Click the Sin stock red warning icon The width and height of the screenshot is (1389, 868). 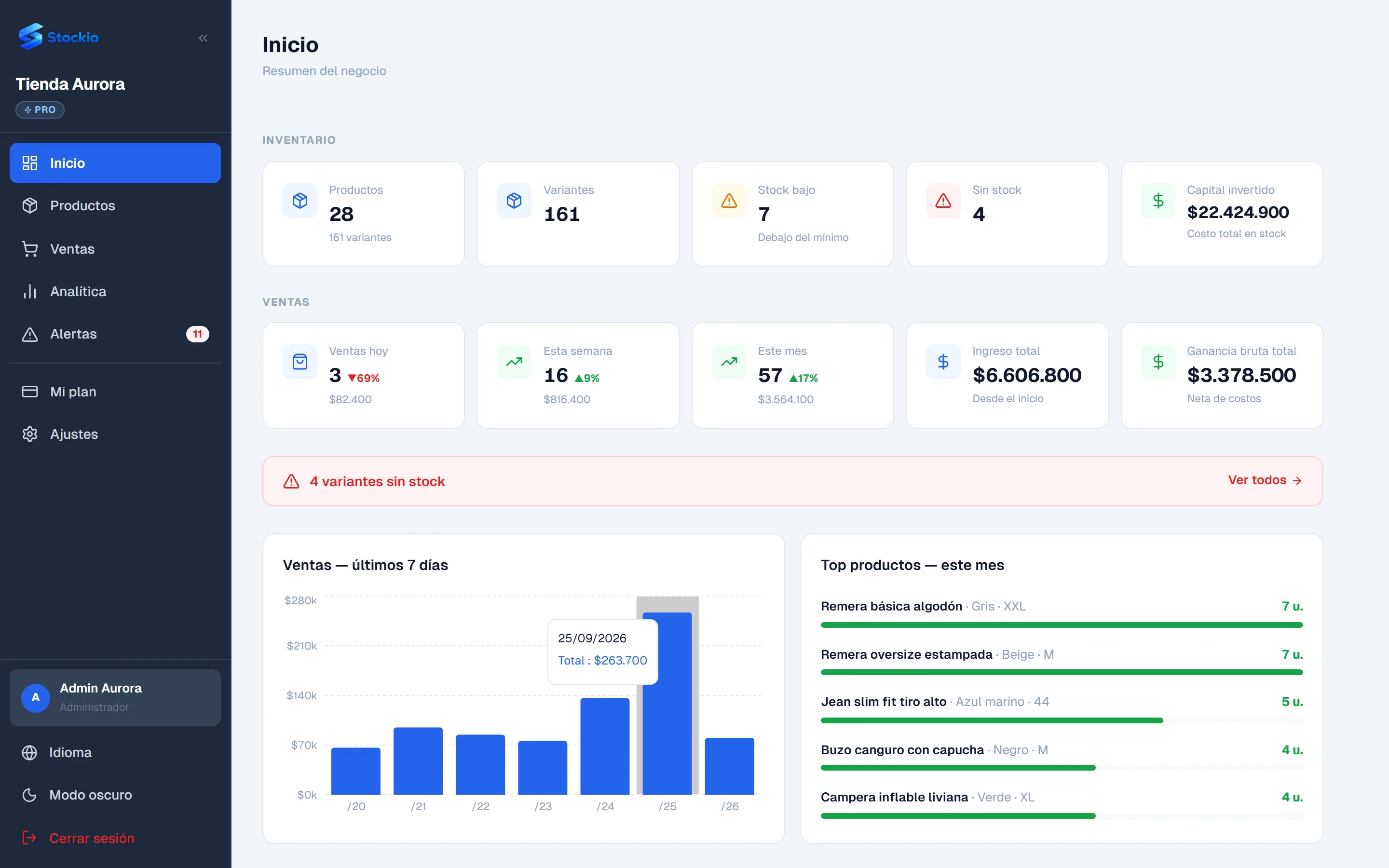click(x=943, y=200)
